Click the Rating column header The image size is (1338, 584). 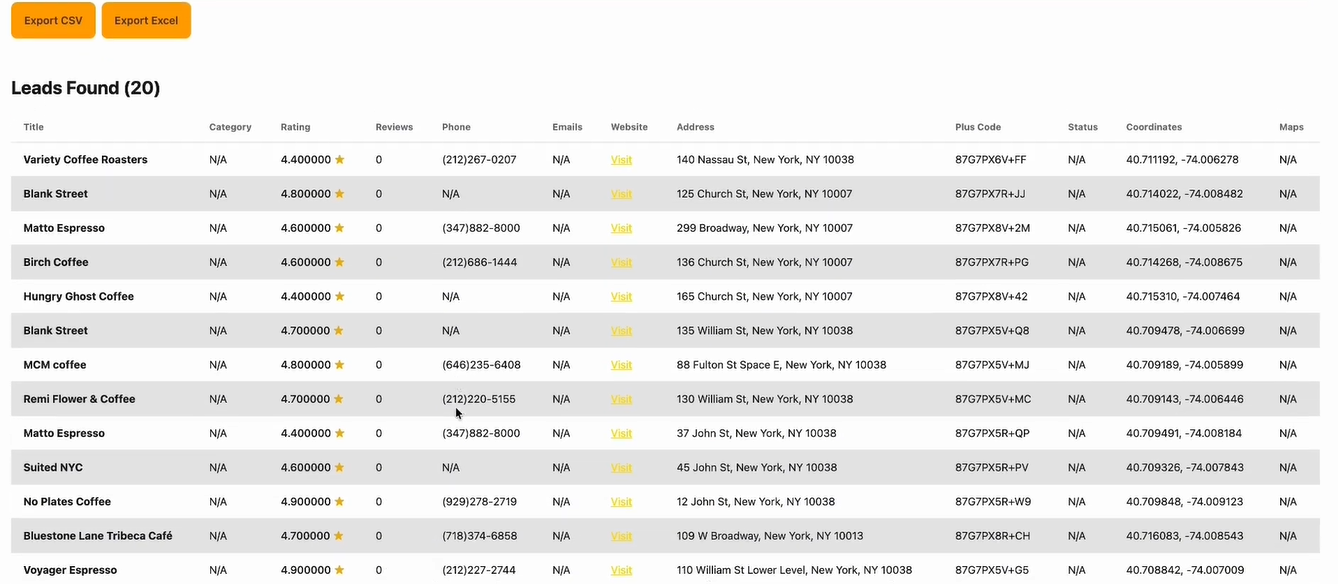click(296, 127)
